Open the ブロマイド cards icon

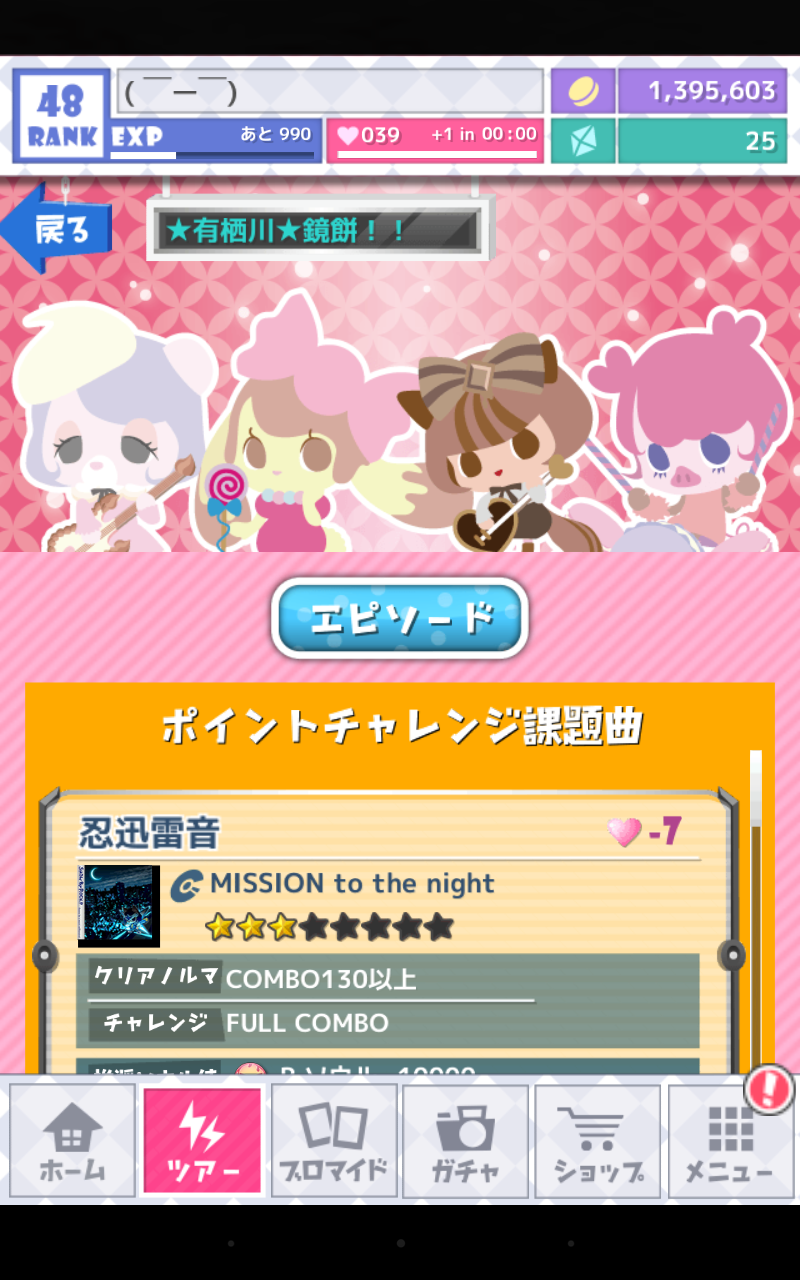pos(334,1140)
